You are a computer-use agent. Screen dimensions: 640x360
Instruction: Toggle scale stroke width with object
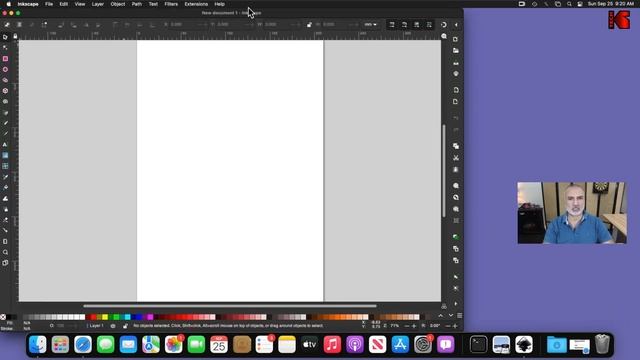391,24
